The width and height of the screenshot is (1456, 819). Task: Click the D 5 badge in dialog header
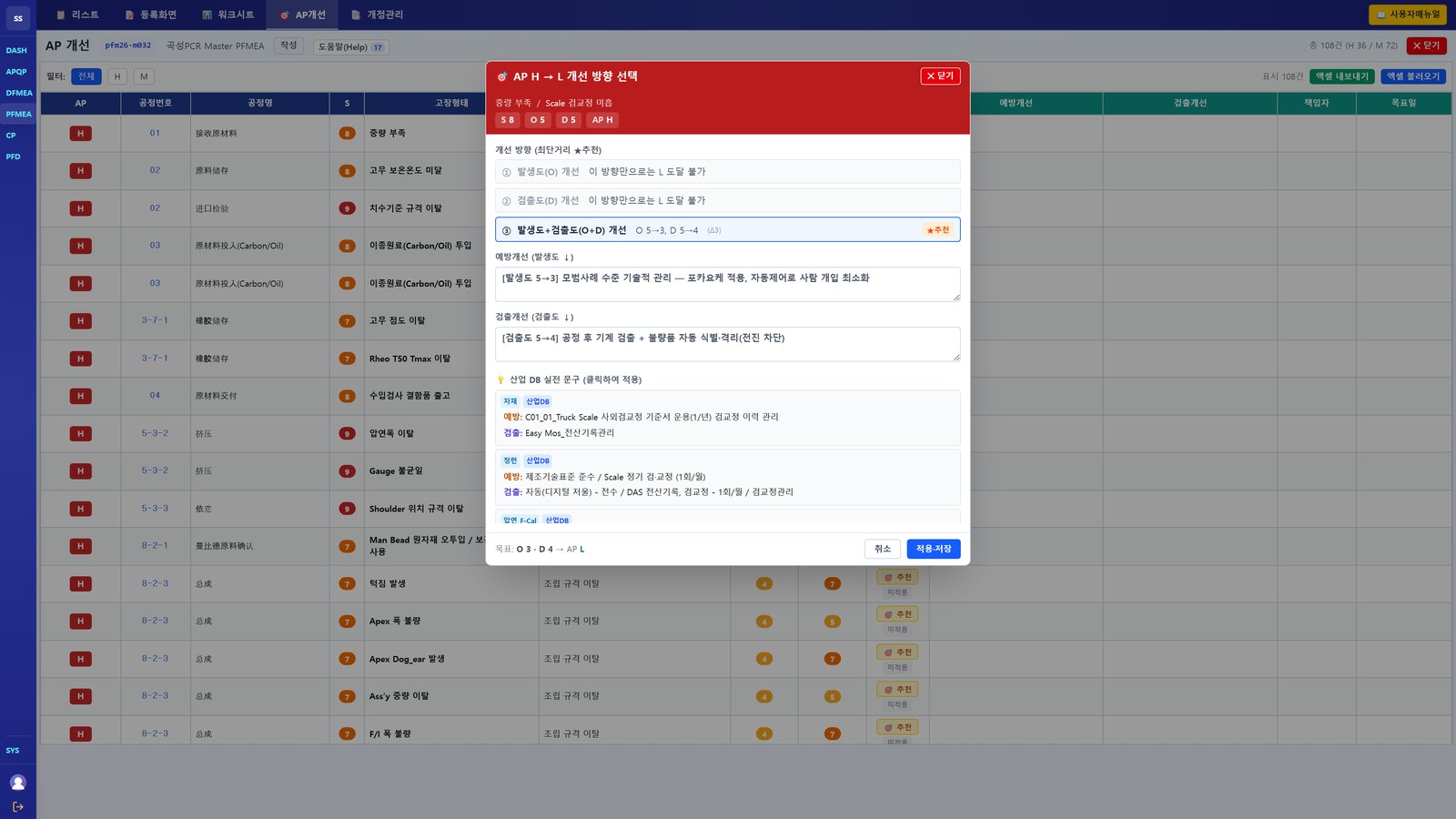point(569,120)
